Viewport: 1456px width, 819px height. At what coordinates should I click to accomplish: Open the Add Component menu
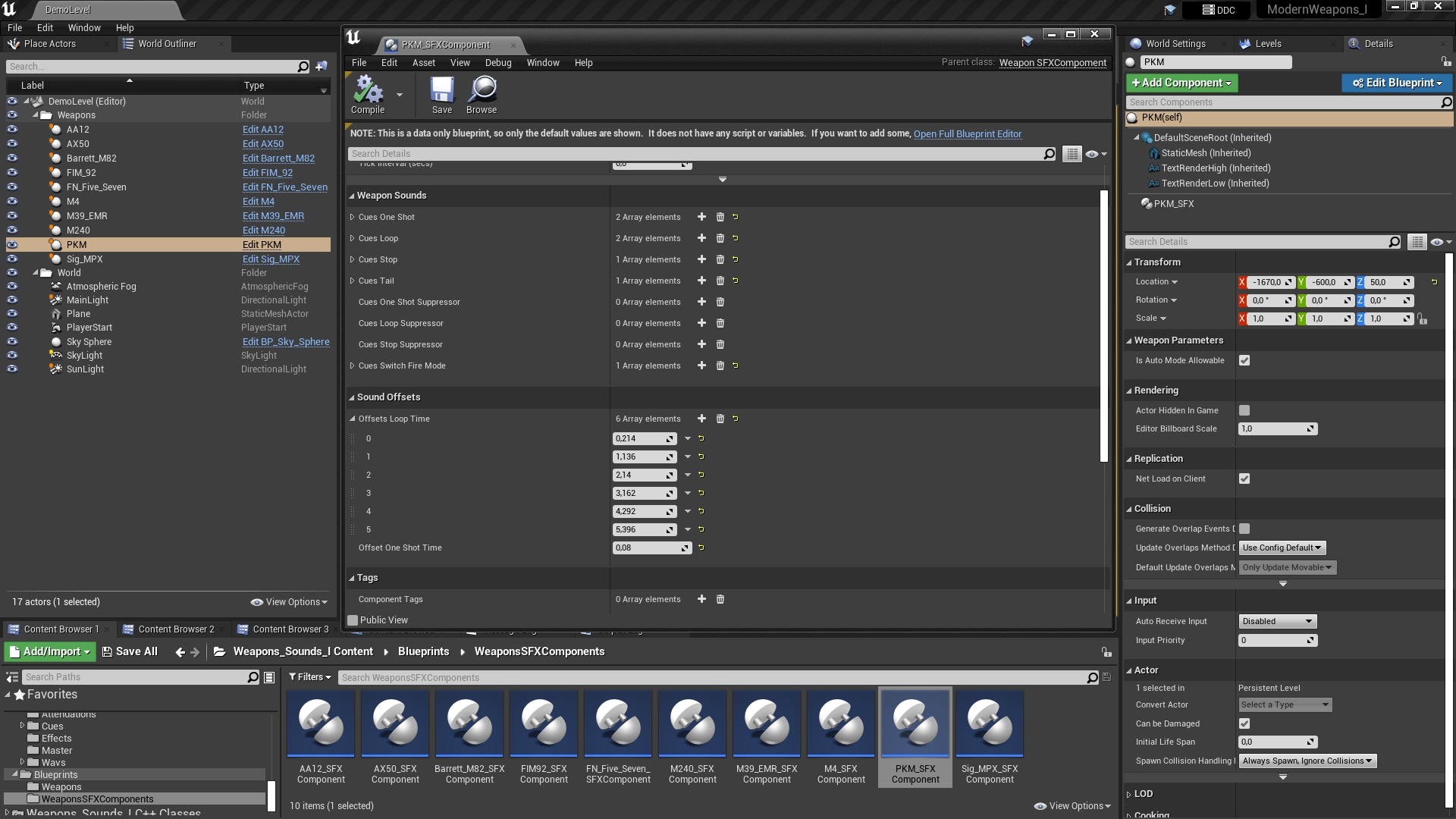[1180, 83]
